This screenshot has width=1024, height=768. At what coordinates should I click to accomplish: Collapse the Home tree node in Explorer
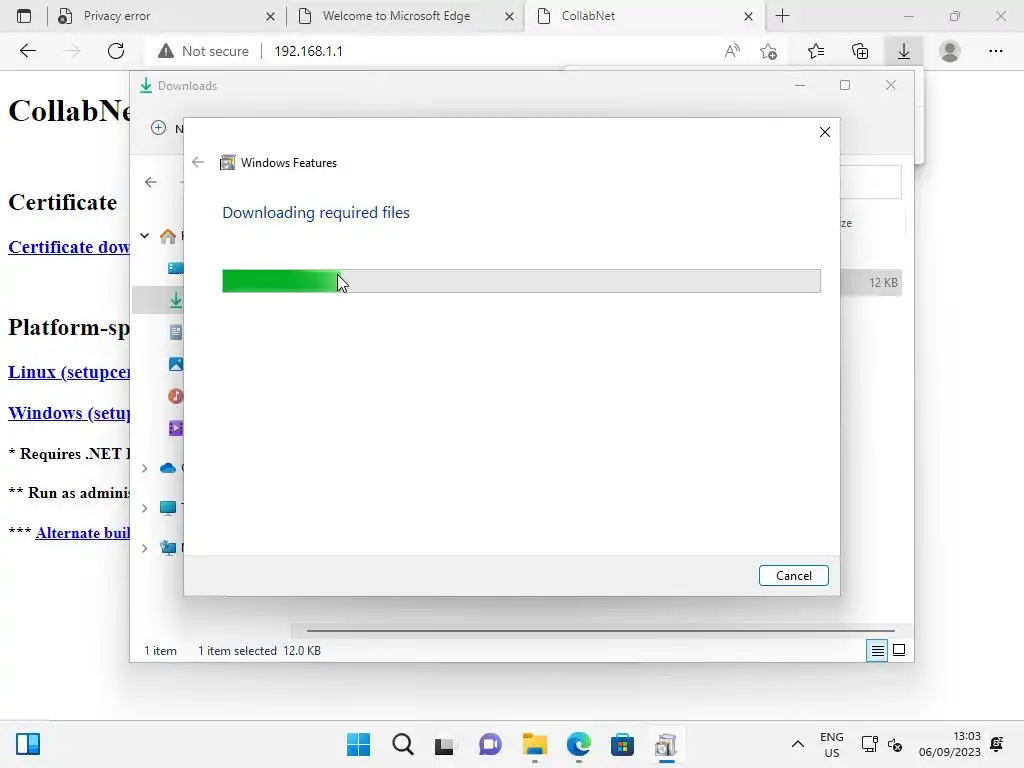click(145, 235)
